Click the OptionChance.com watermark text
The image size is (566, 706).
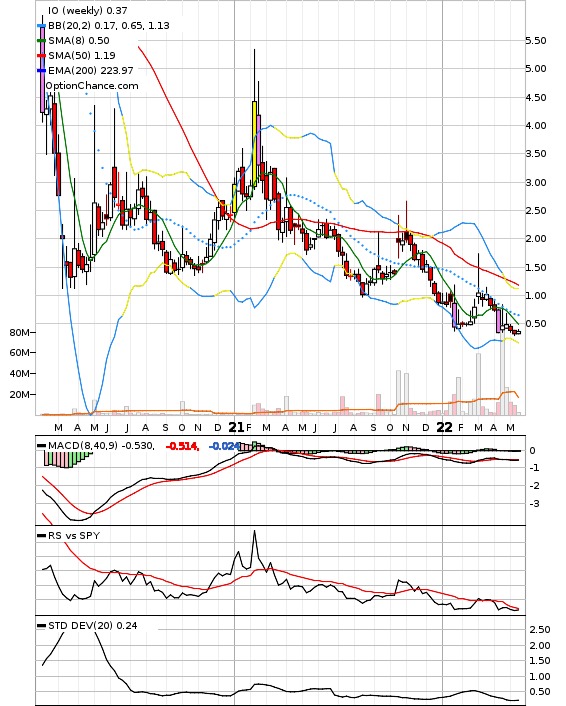[92, 86]
